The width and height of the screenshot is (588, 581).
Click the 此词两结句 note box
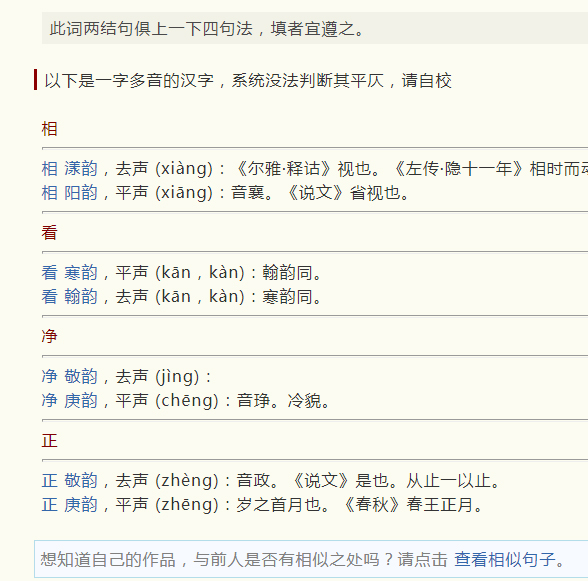(315, 28)
